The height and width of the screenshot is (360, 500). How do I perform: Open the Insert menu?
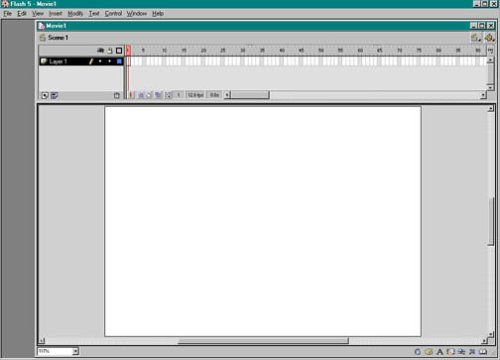(55, 14)
